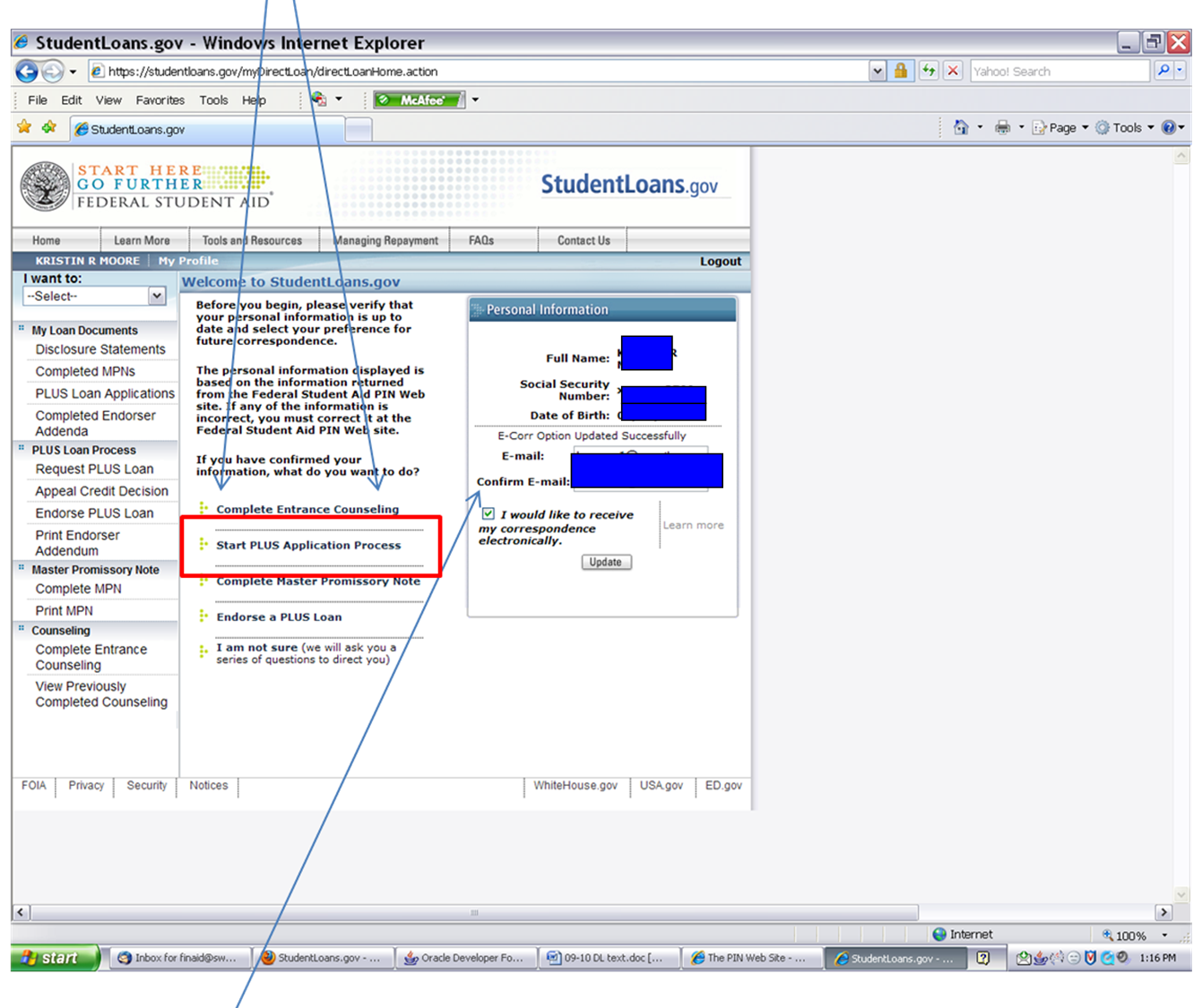Click the Stop loading red X icon
The image size is (1193, 1008).
953,71
